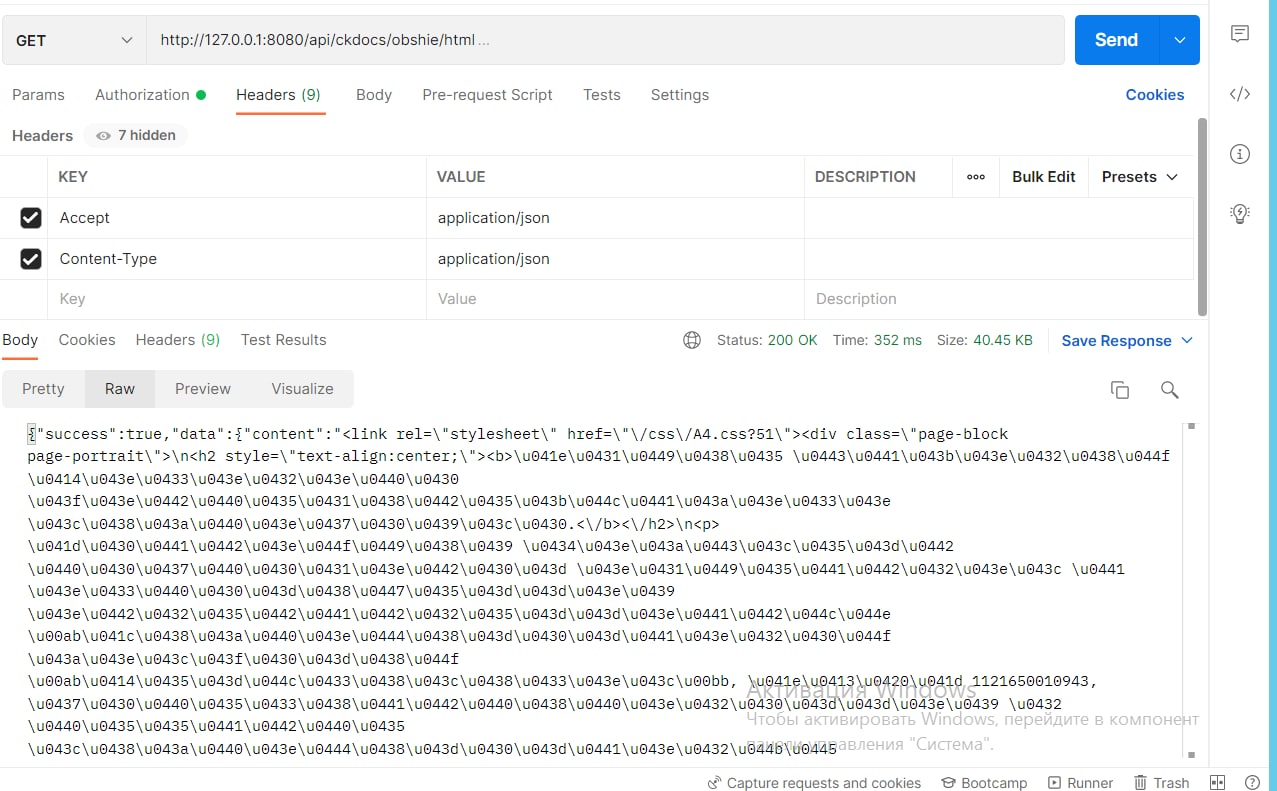The width and height of the screenshot is (1277, 791).
Task: Click the Accept header key cell
Action: click(237, 218)
